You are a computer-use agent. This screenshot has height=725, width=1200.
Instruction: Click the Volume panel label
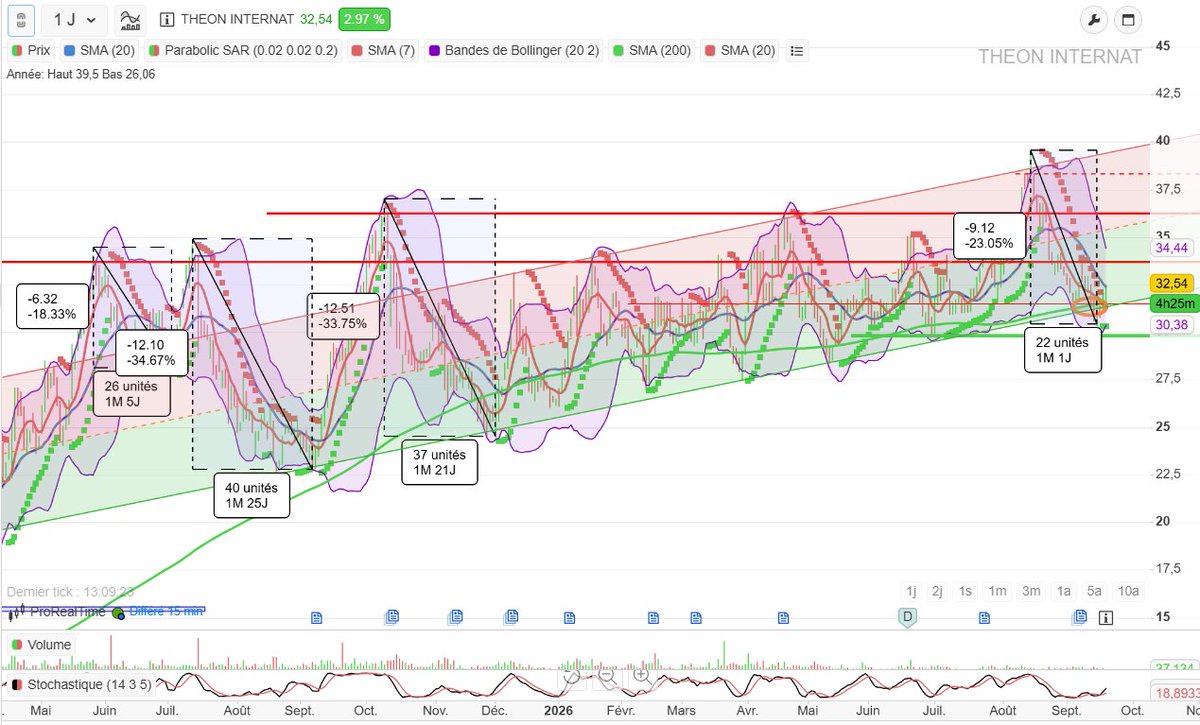pyautogui.click(x=41, y=645)
